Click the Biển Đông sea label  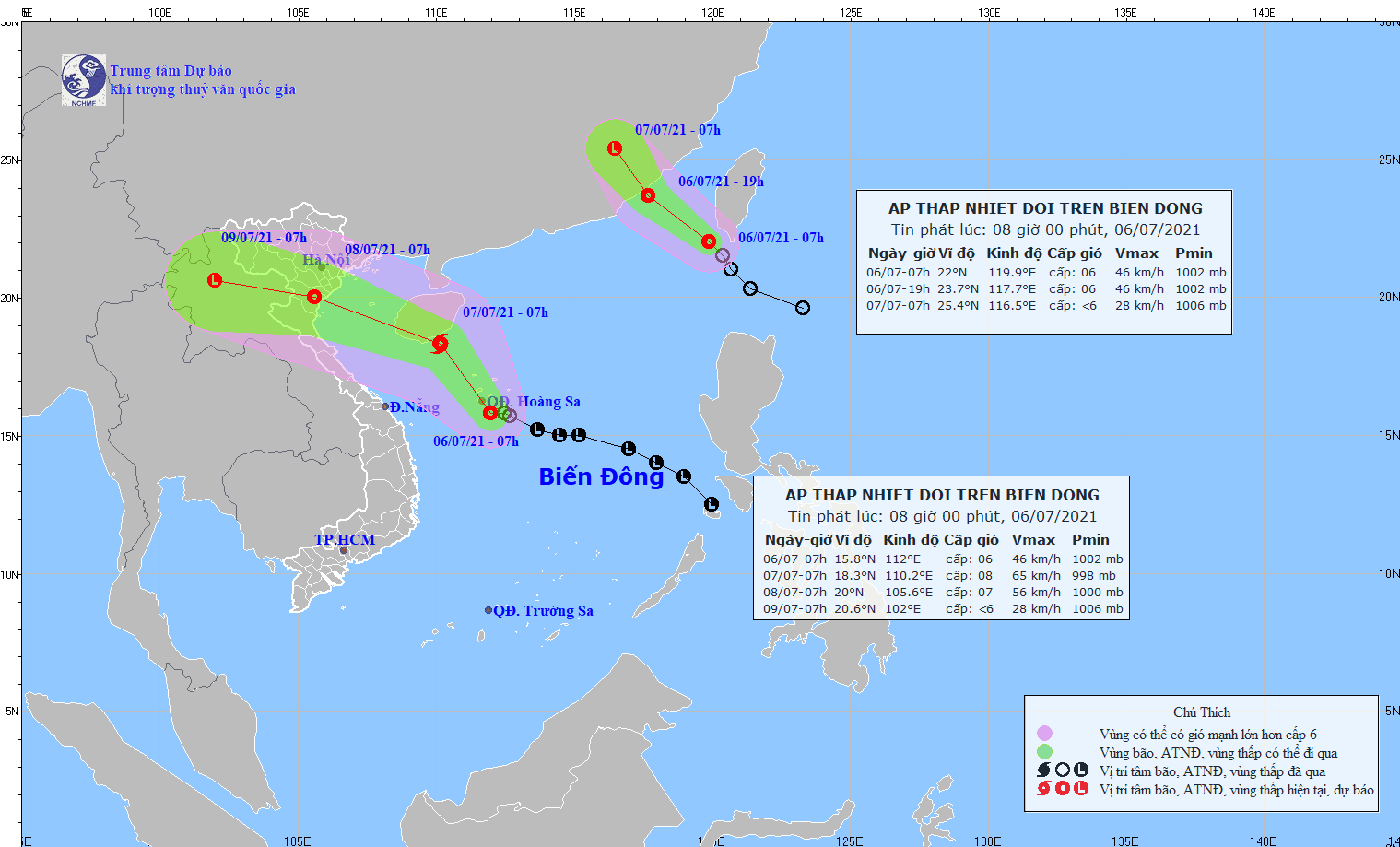[601, 476]
